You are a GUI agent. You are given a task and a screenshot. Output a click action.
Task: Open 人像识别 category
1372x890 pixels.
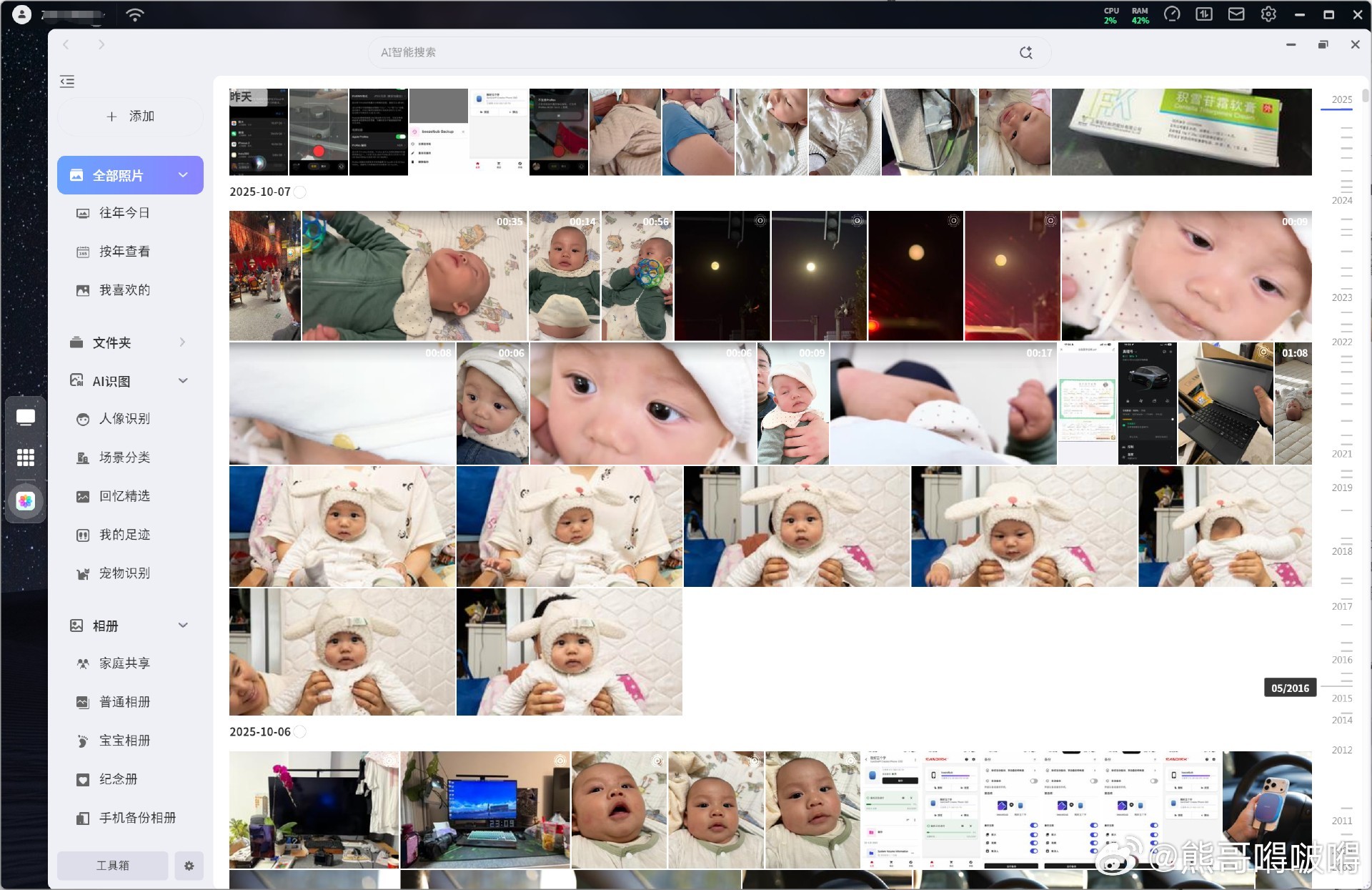tap(124, 419)
